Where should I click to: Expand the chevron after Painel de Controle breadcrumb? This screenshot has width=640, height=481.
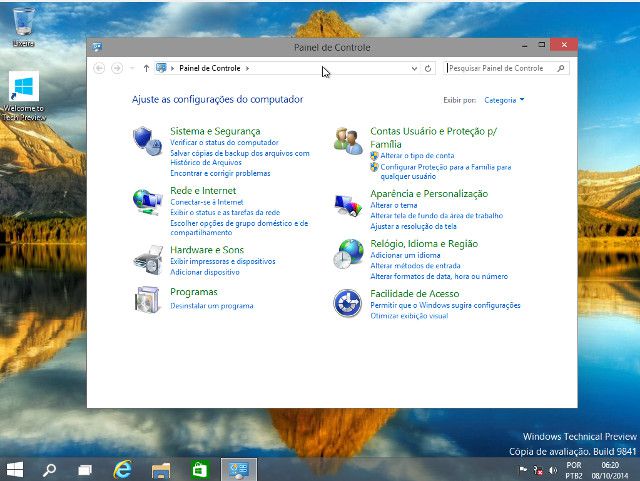pos(247,68)
